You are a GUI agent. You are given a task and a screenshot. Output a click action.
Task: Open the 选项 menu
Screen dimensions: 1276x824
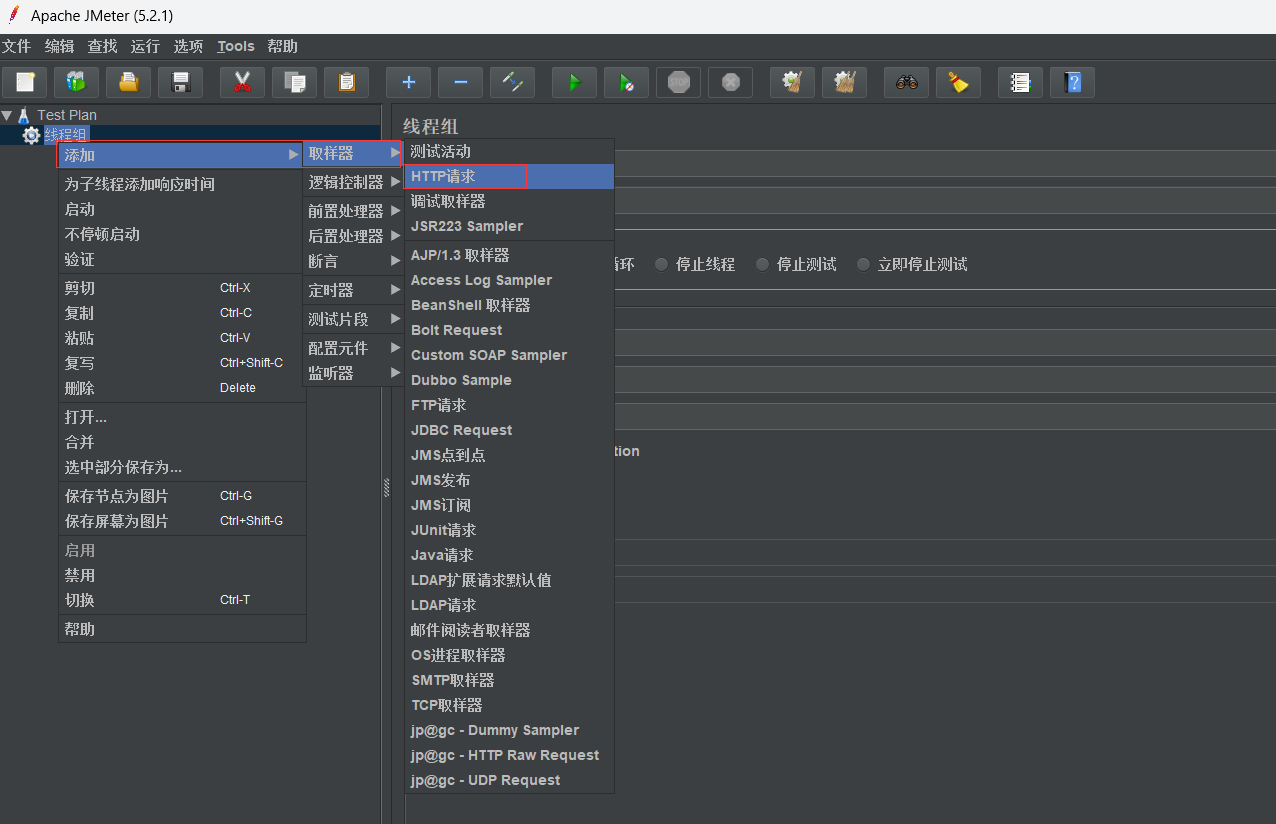[189, 46]
